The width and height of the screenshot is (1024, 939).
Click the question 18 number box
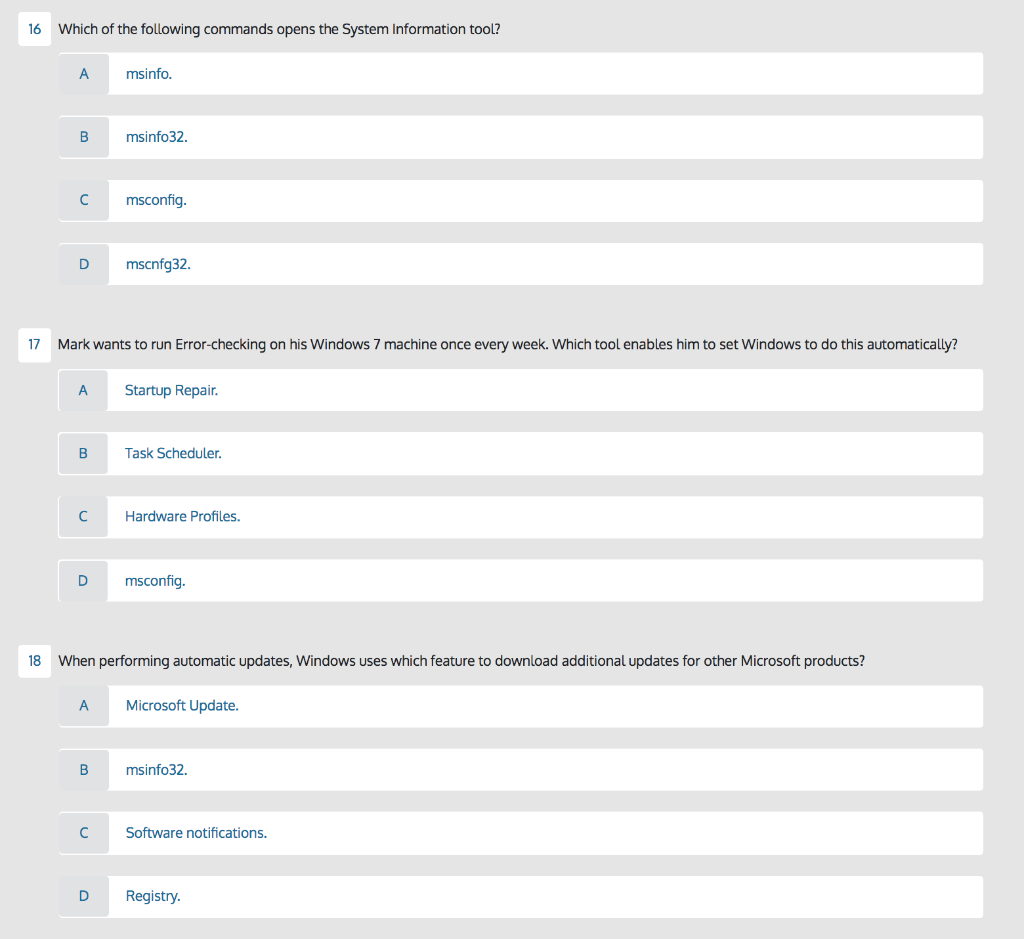coord(34,661)
